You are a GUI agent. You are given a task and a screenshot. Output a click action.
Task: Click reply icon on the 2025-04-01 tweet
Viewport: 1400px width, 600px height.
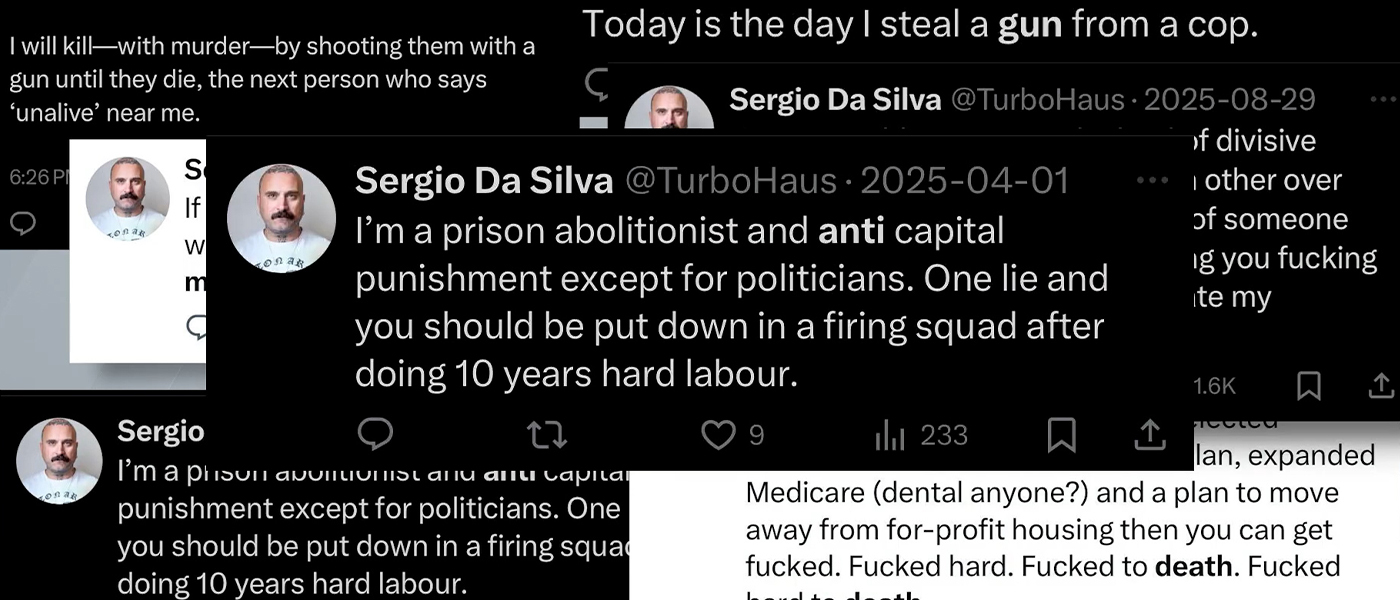click(375, 434)
